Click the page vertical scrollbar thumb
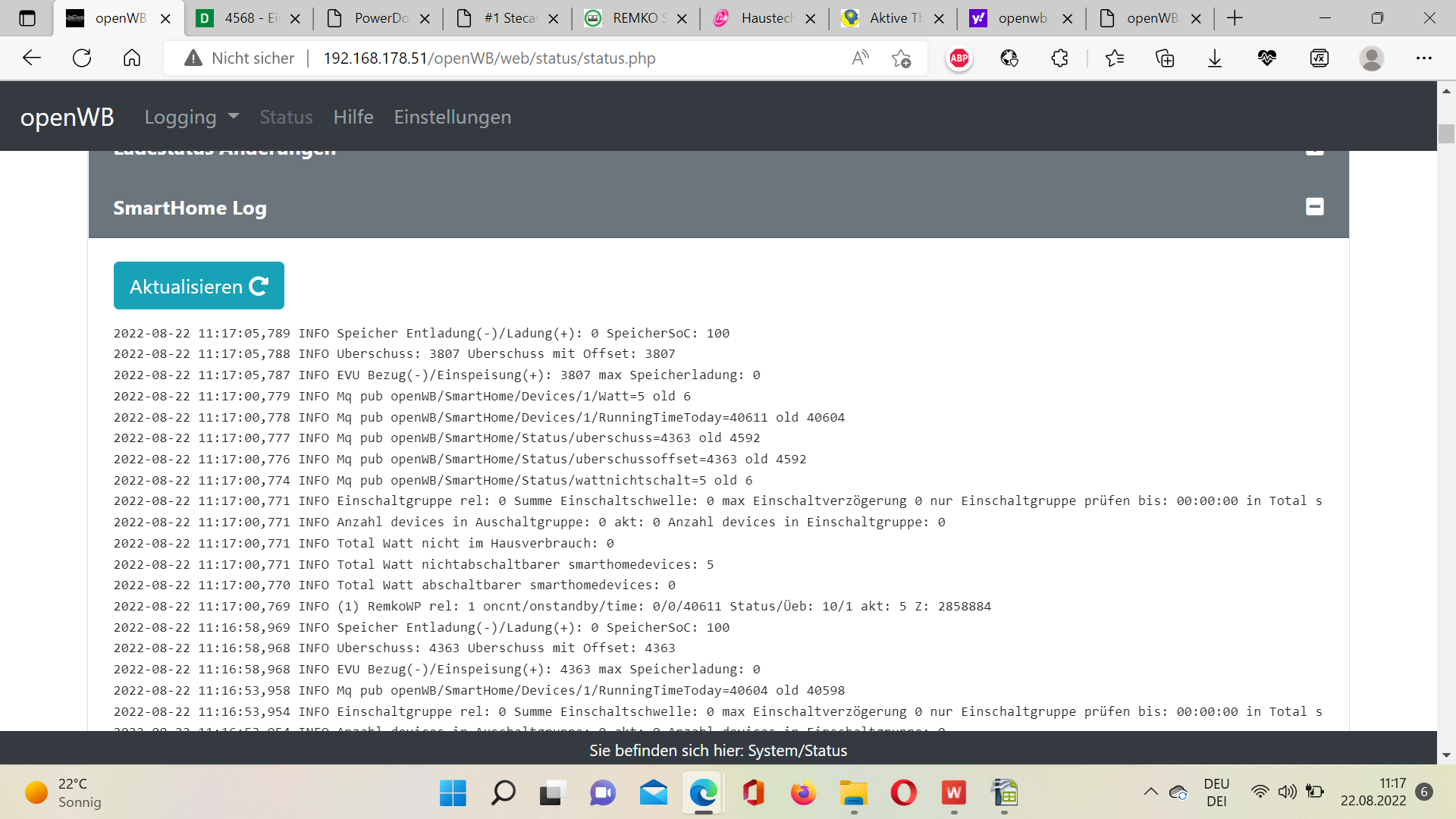 coord(1446,134)
